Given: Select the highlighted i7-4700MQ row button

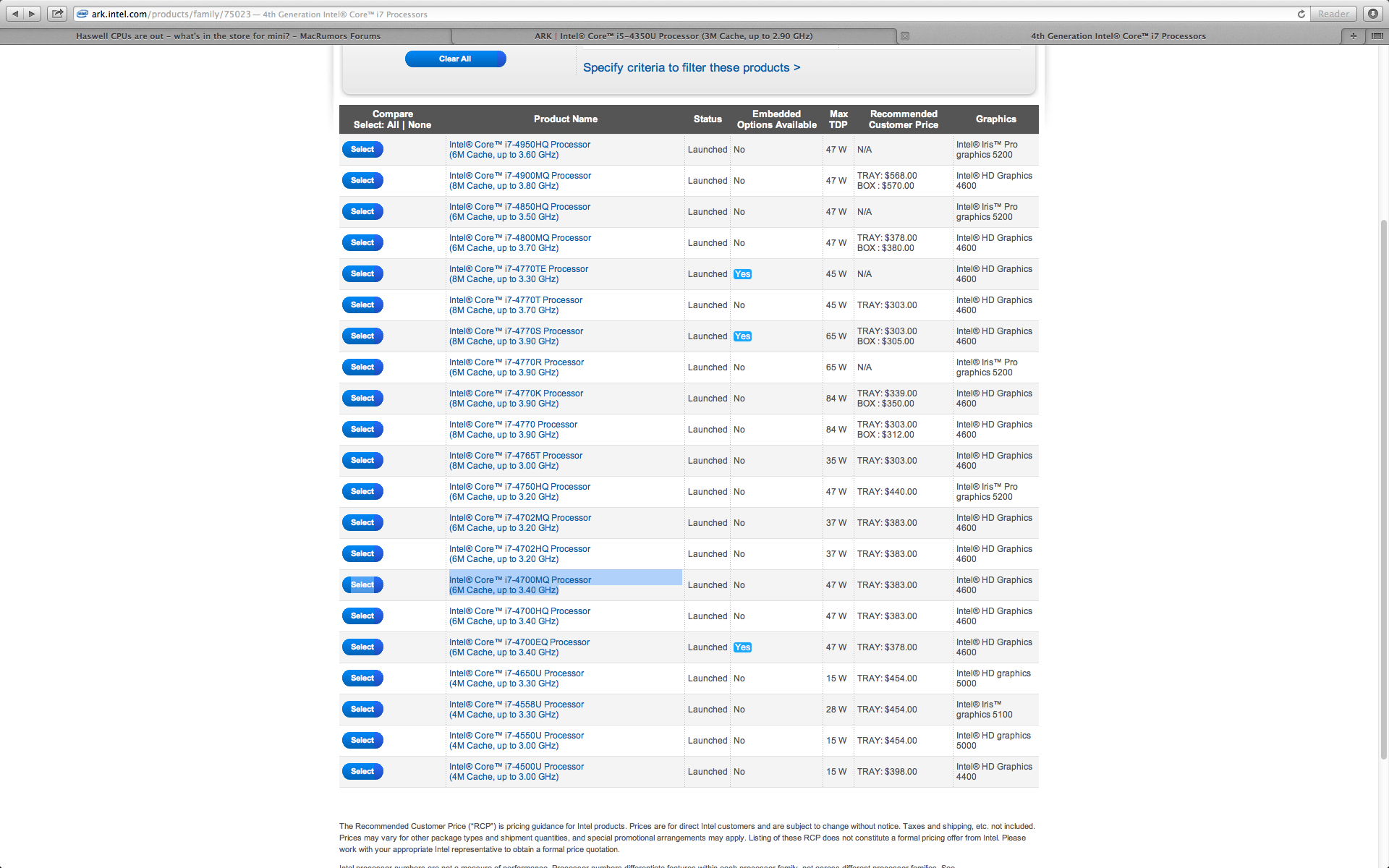Looking at the screenshot, I should 362,584.
